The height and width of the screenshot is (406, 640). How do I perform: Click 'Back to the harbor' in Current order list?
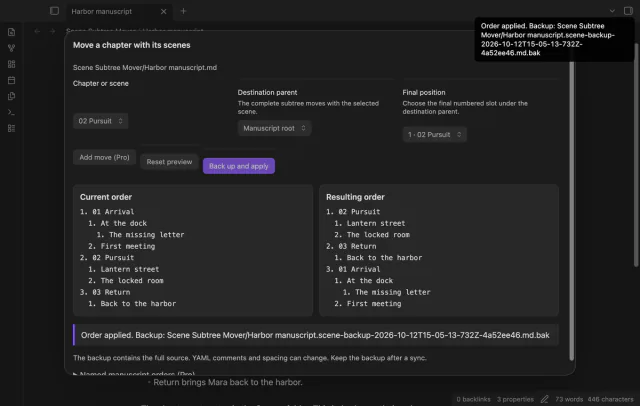coord(138,304)
